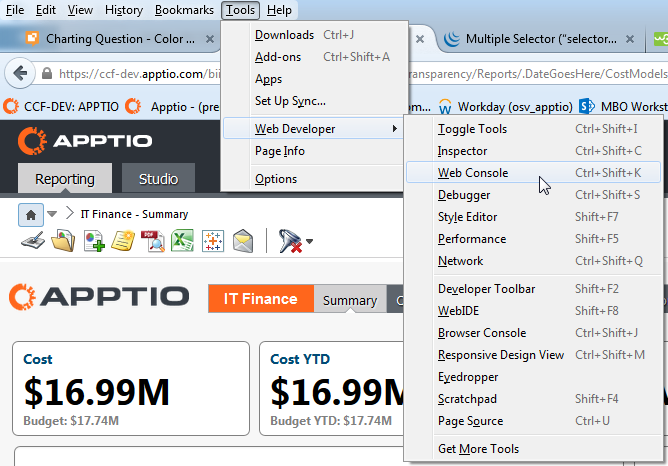Open the folder with documents icon
This screenshot has height=466, width=668.
point(63,241)
